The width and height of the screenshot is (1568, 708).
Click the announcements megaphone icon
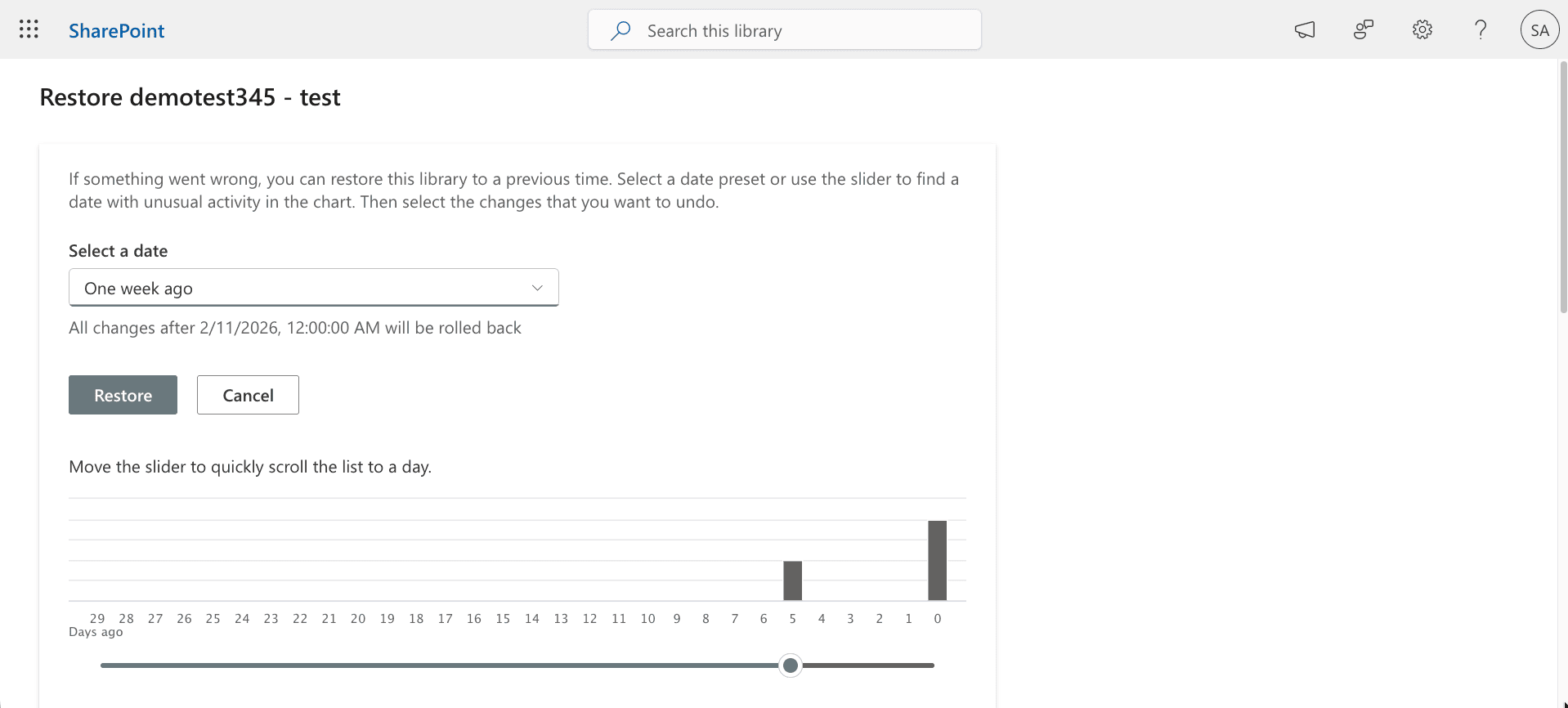pos(1305,29)
